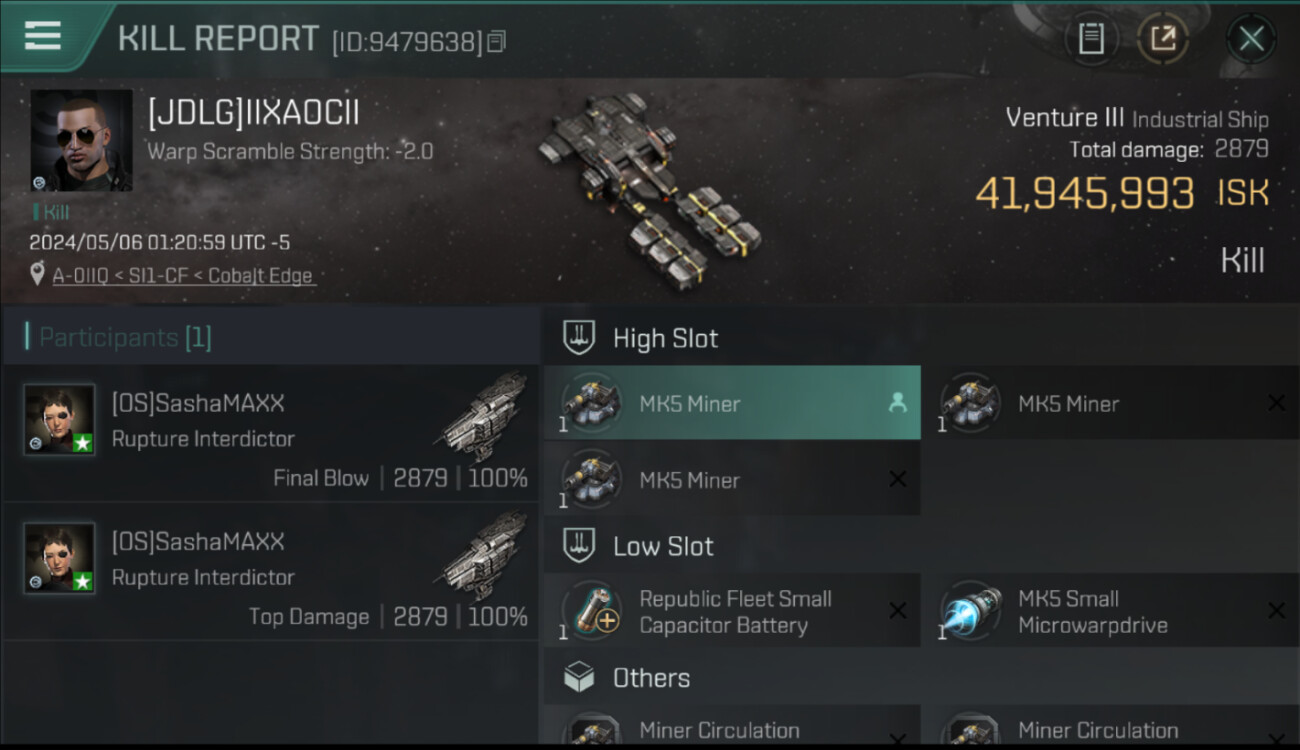The height and width of the screenshot is (750, 1300).
Task: Click Republic Fleet Small Capacitor Battery icon
Action: (x=592, y=611)
